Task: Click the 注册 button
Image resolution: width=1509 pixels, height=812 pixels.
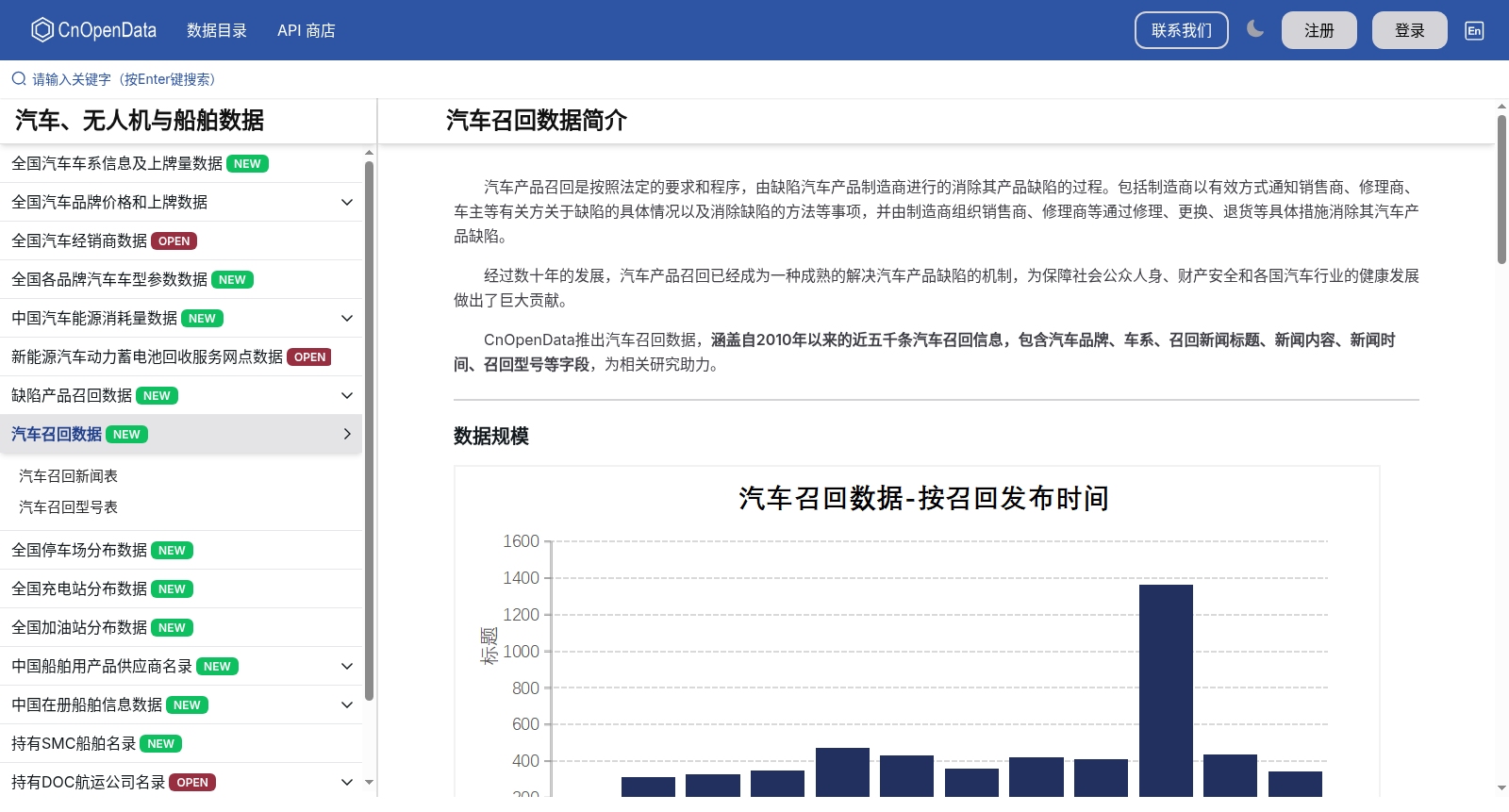Action: [1318, 30]
